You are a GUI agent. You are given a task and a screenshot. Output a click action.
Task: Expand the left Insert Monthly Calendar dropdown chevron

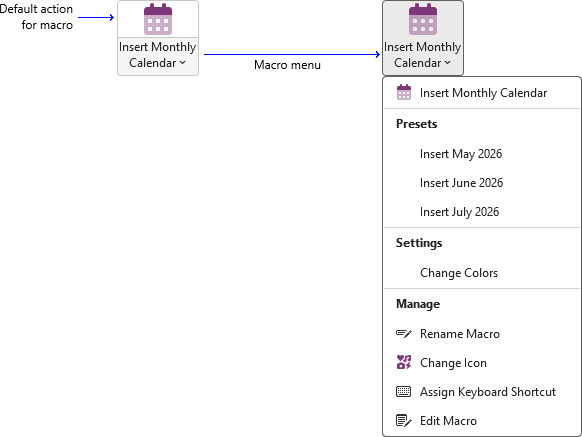click(x=183, y=63)
